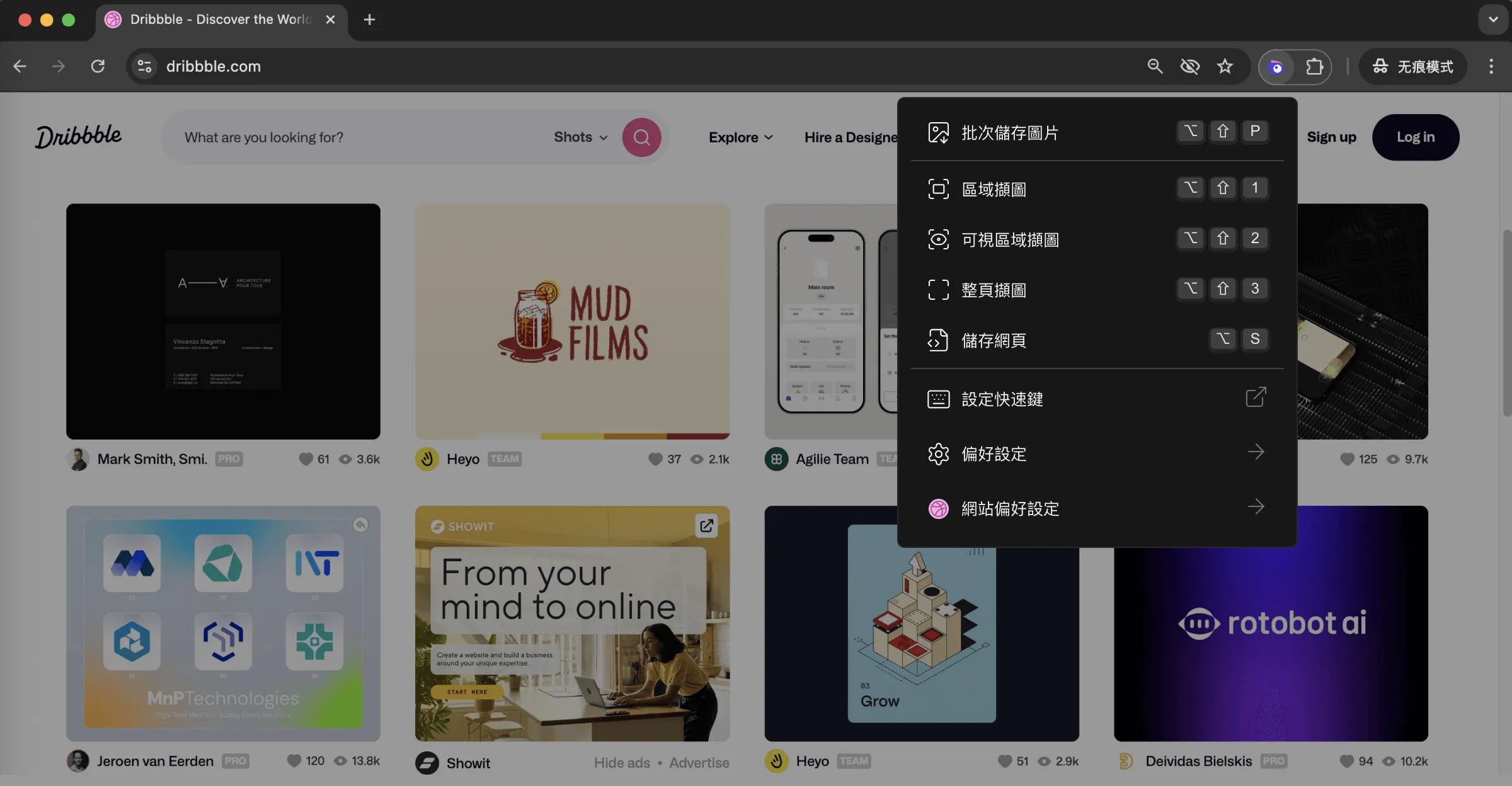Open Deividas Bielskis profile
The height and width of the screenshot is (786, 1512).
click(1198, 761)
